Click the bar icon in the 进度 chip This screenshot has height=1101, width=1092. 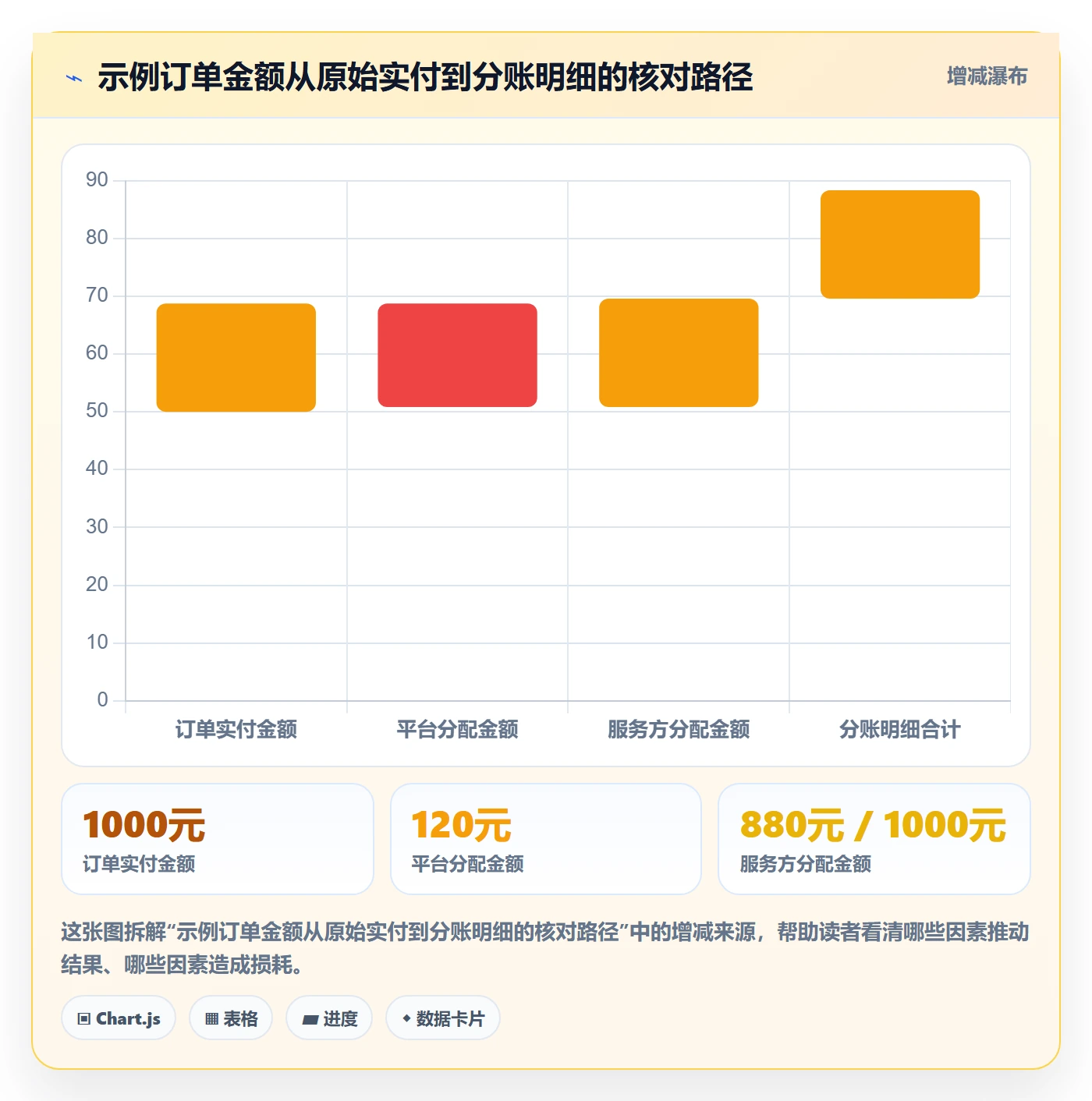(x=310, y=1020)
